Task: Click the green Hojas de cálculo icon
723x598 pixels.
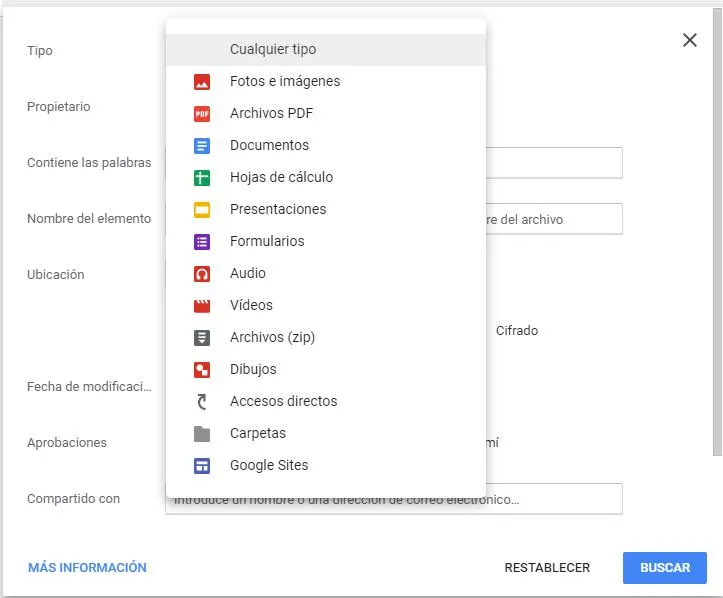Action: (202, 177)
